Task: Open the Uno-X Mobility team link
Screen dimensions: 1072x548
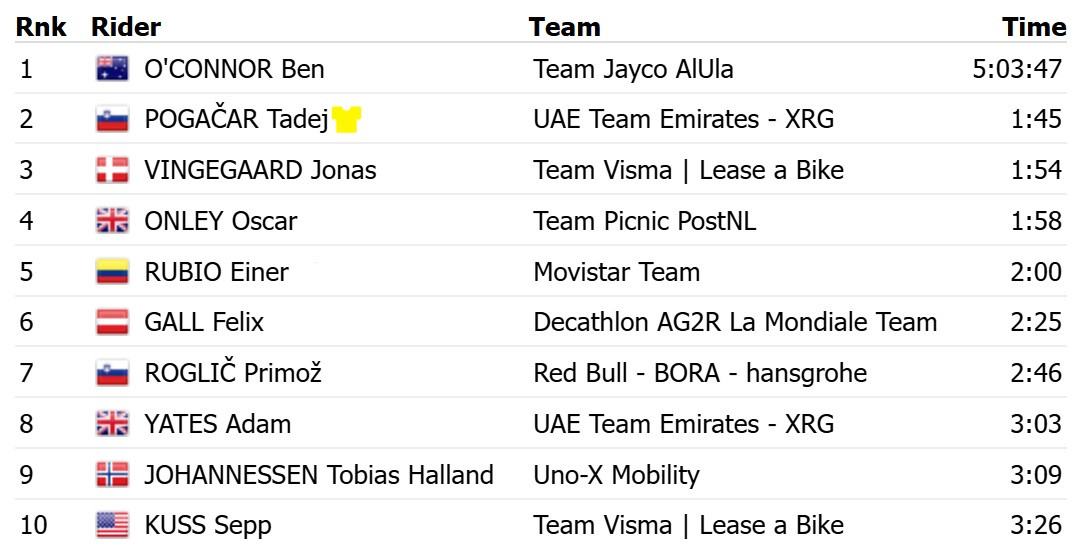Action: 616,475
